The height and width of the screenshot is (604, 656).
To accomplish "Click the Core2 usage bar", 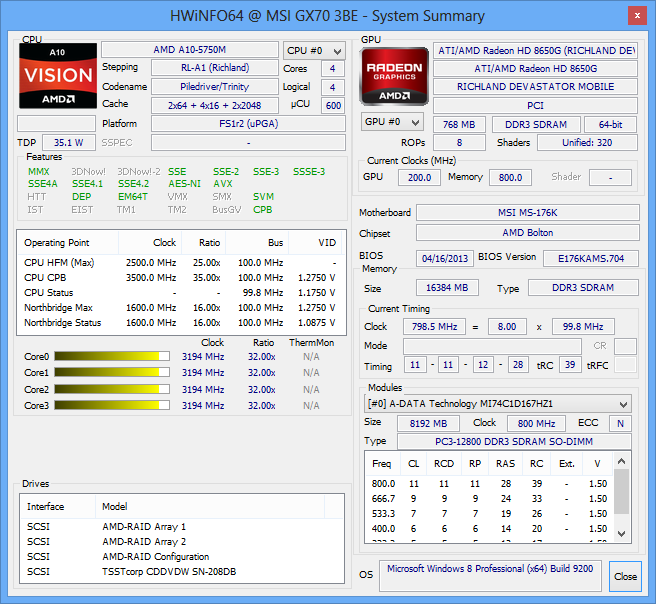I will pyautogui.click(x=112, y=389).
